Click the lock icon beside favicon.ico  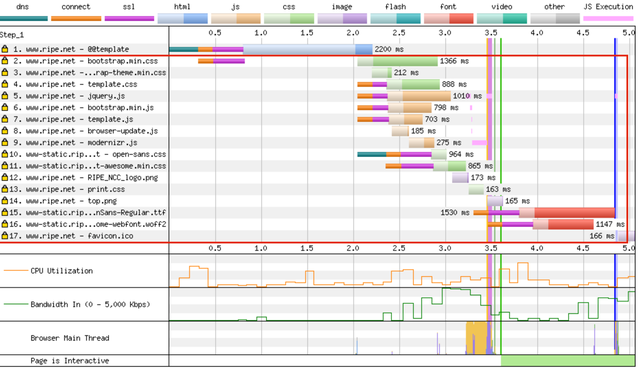(x=5, y=236)
